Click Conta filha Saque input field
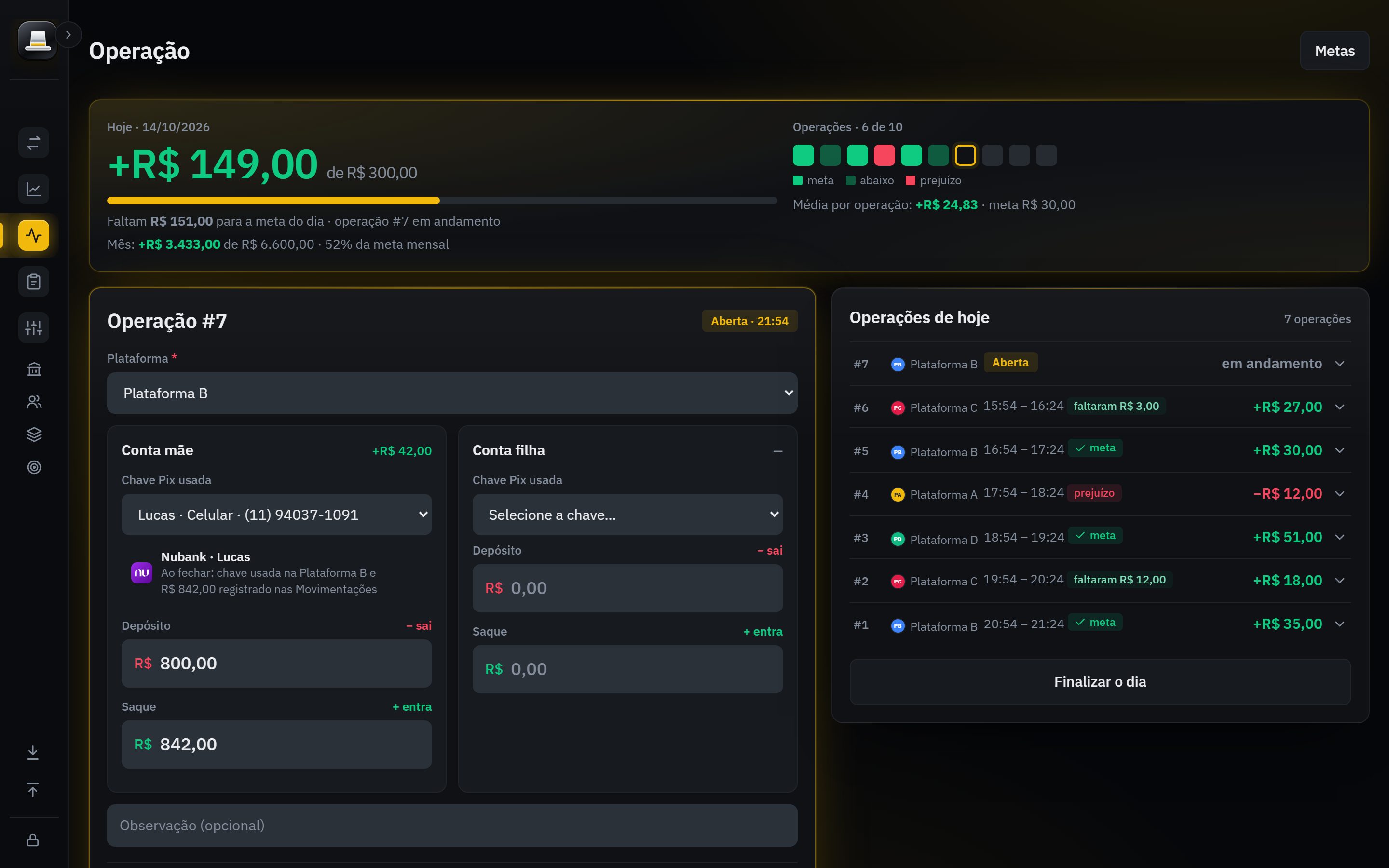 (627, 669)
